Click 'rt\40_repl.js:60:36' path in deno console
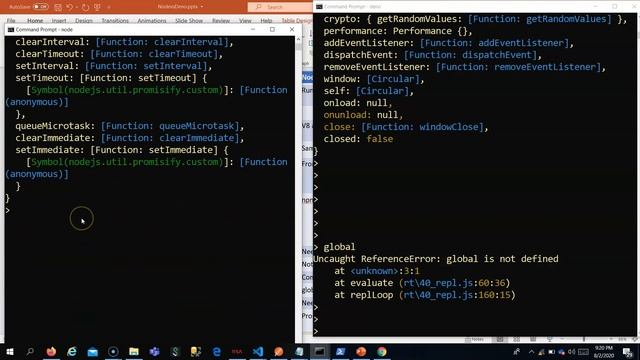The height and width of the screenshot is (360, 640). coord(454,283)
